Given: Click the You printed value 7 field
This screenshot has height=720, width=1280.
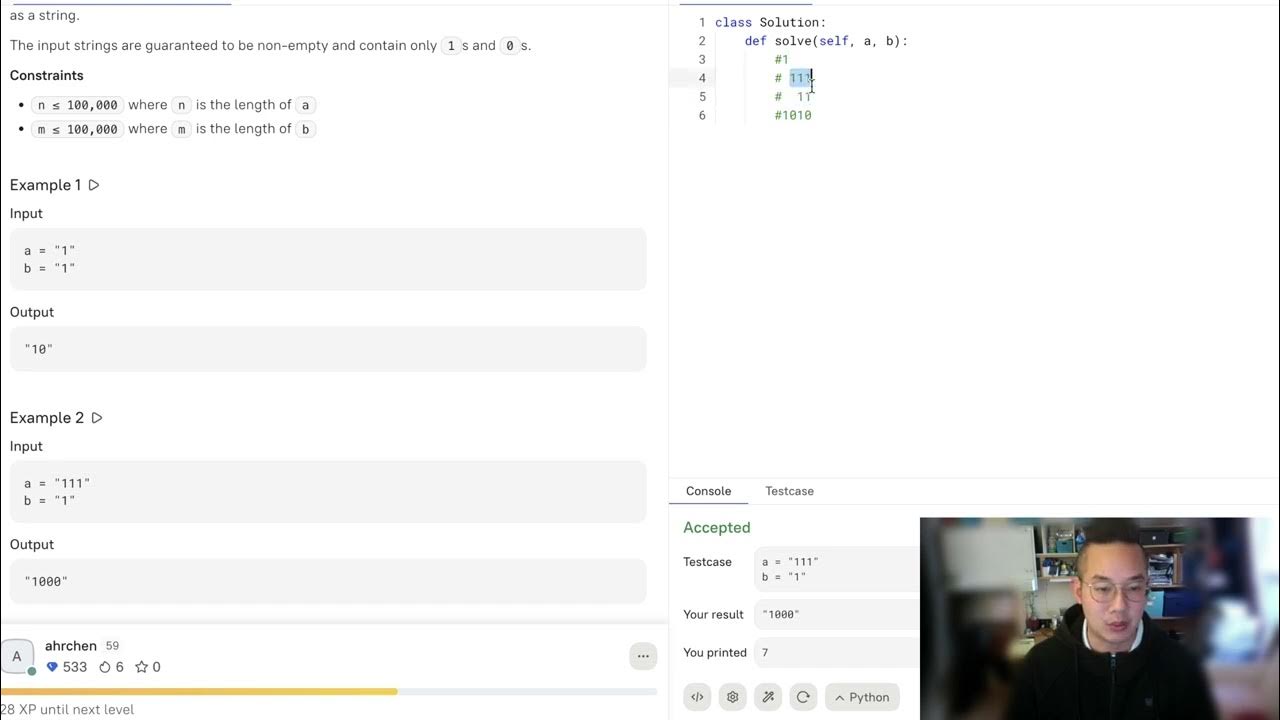Looking at the screenshot, I should pos(836,652).
